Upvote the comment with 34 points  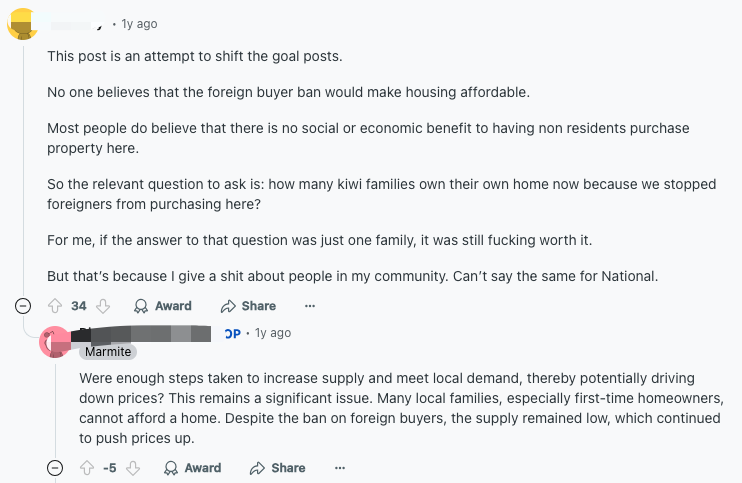coord(55,306)
